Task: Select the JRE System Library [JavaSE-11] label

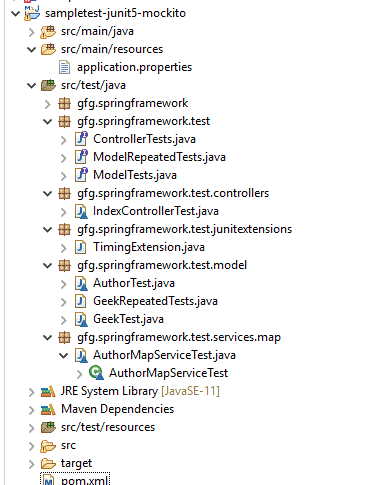Action: [140, 391]
